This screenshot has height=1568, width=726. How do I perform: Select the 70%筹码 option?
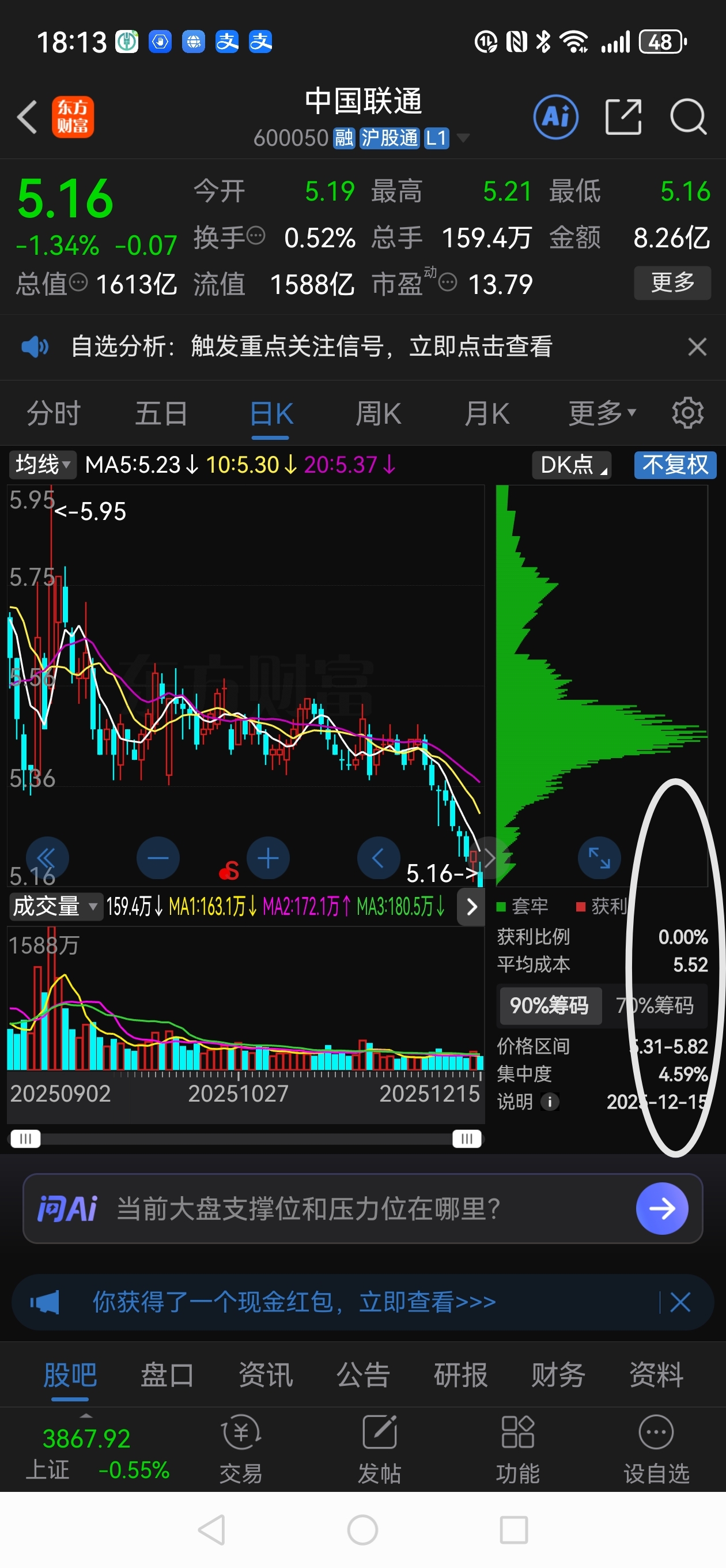pos(655,1005)
